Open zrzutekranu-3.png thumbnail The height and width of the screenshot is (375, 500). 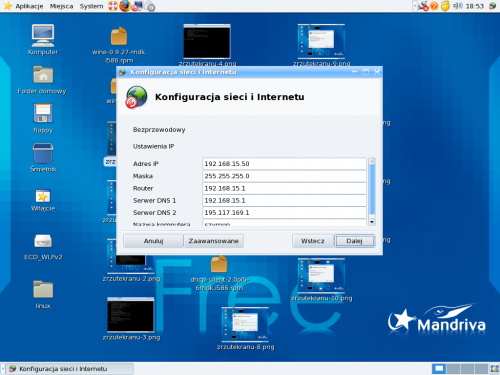coord(131,315)
